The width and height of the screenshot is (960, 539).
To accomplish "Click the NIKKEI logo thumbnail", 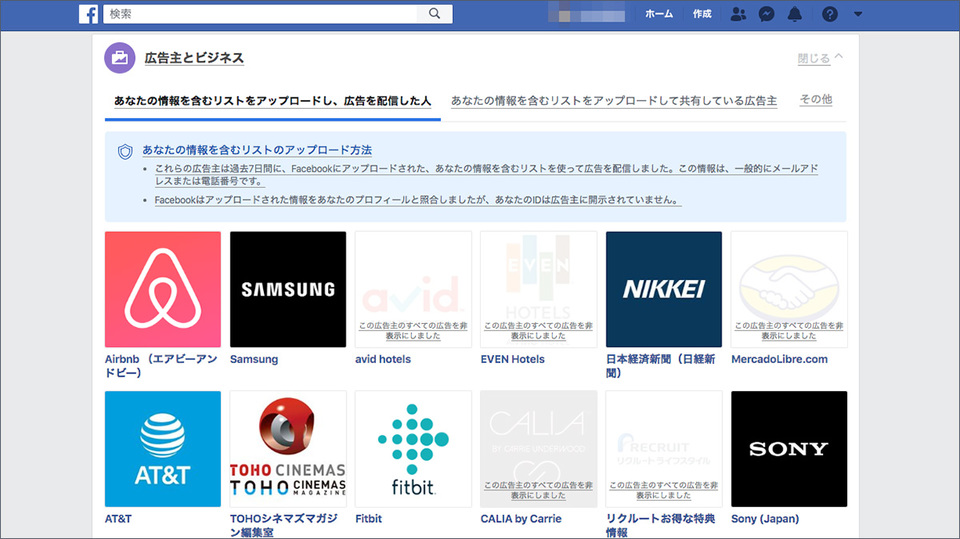I will [664, 289].
